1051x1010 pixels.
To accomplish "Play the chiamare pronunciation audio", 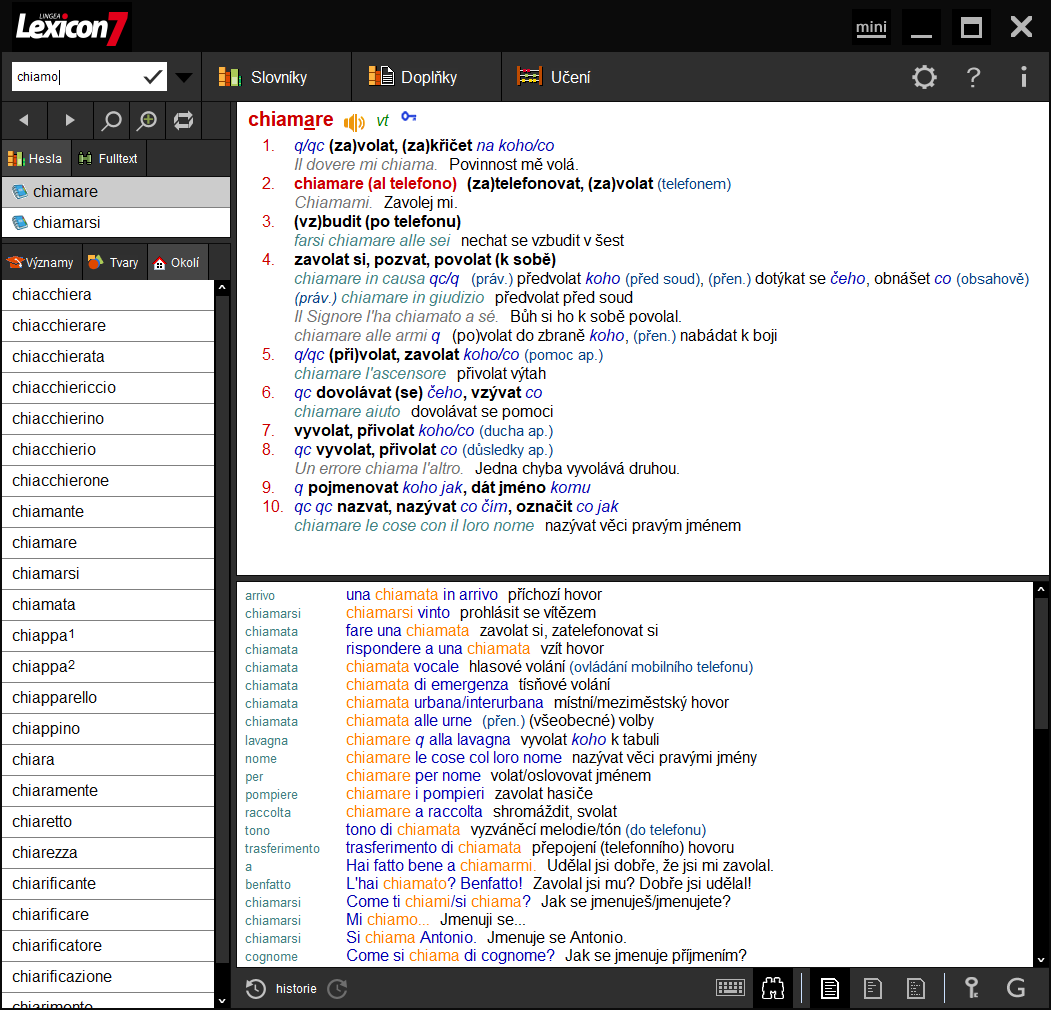I will coord(354,122).
